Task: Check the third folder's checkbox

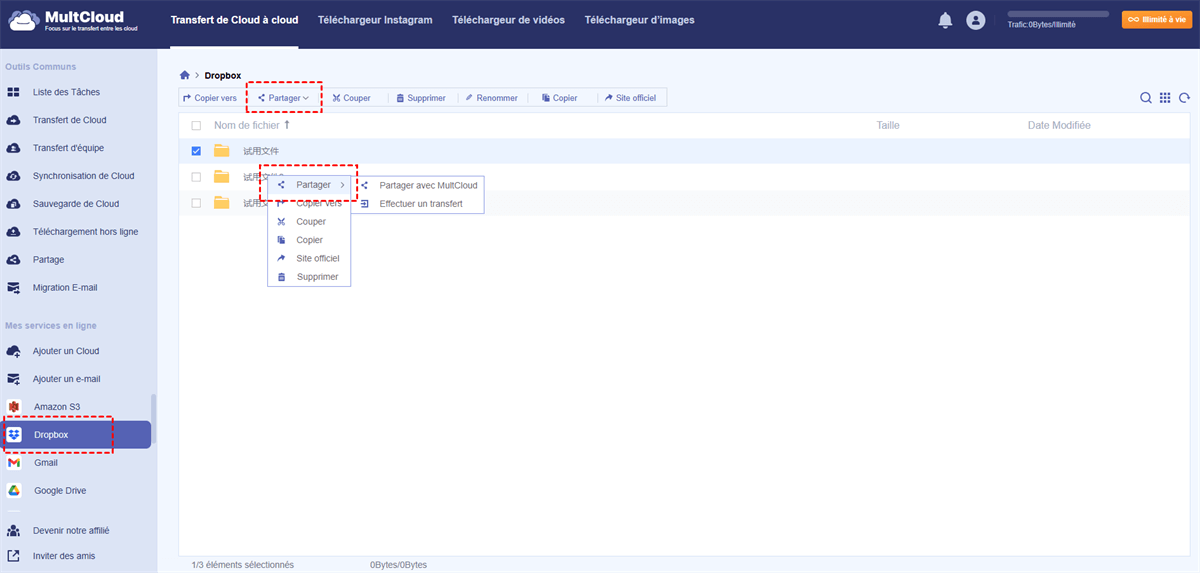Action: coord(196,203)
